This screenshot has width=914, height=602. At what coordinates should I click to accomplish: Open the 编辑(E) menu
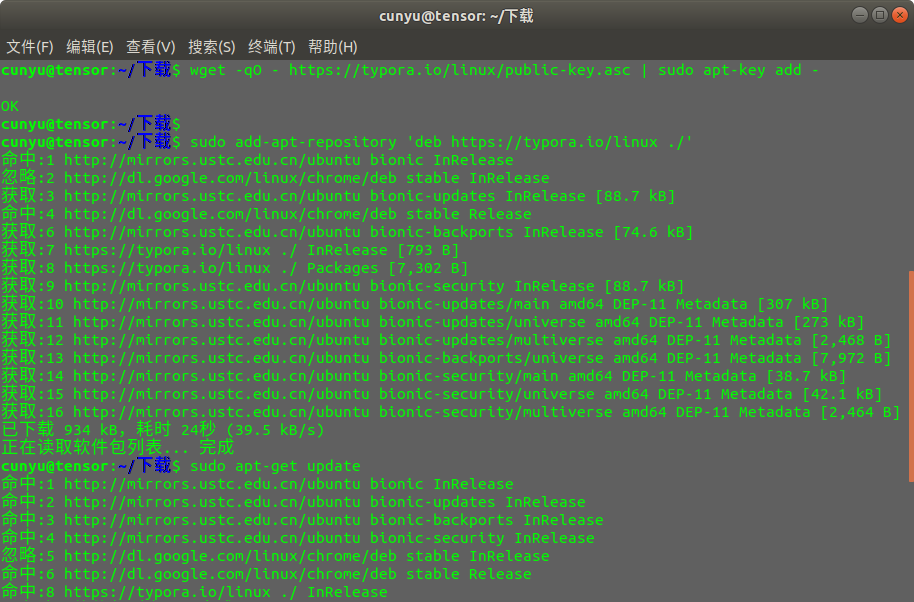point(90,47)
